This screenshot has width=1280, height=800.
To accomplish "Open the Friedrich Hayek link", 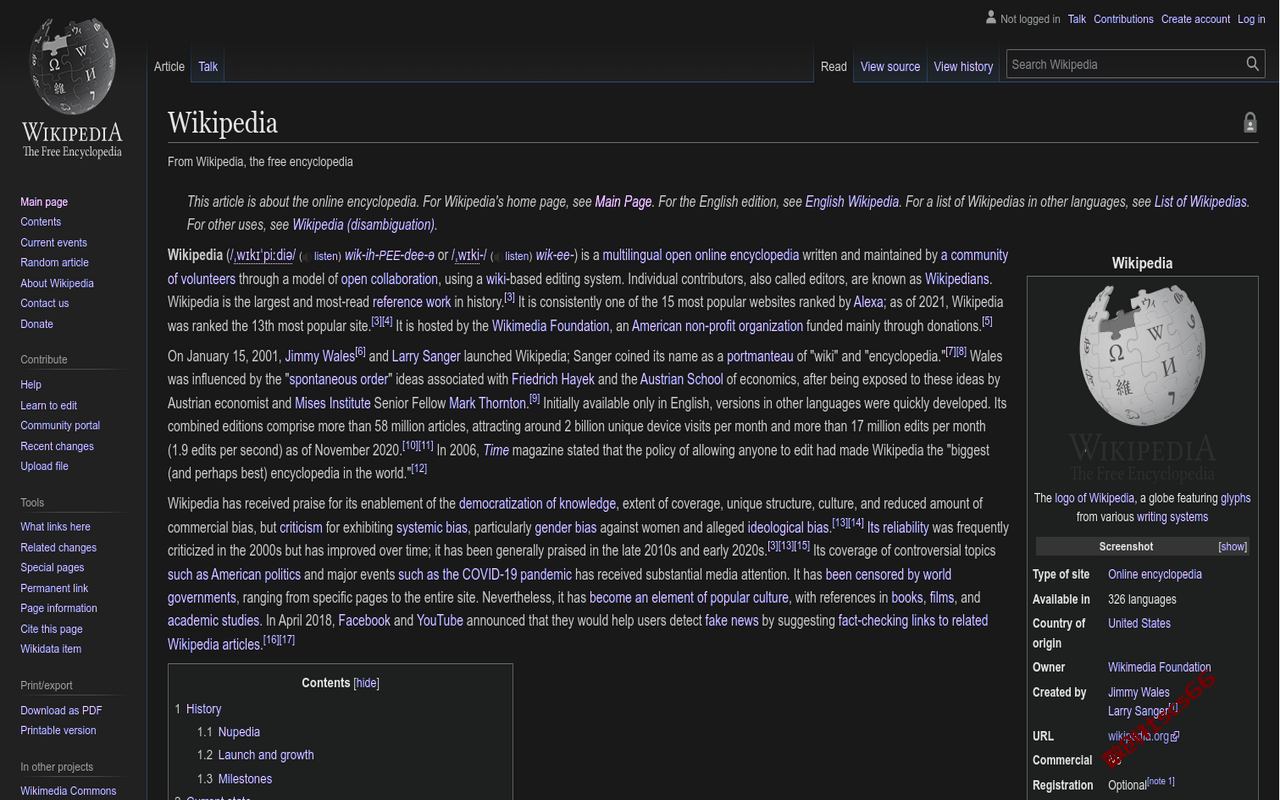I will click(553, 380).
